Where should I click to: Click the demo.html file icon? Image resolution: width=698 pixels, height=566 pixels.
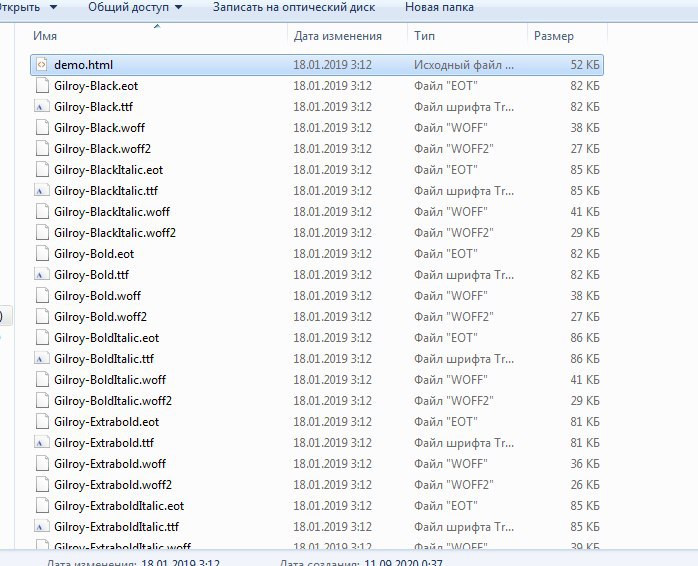[41, 65]
